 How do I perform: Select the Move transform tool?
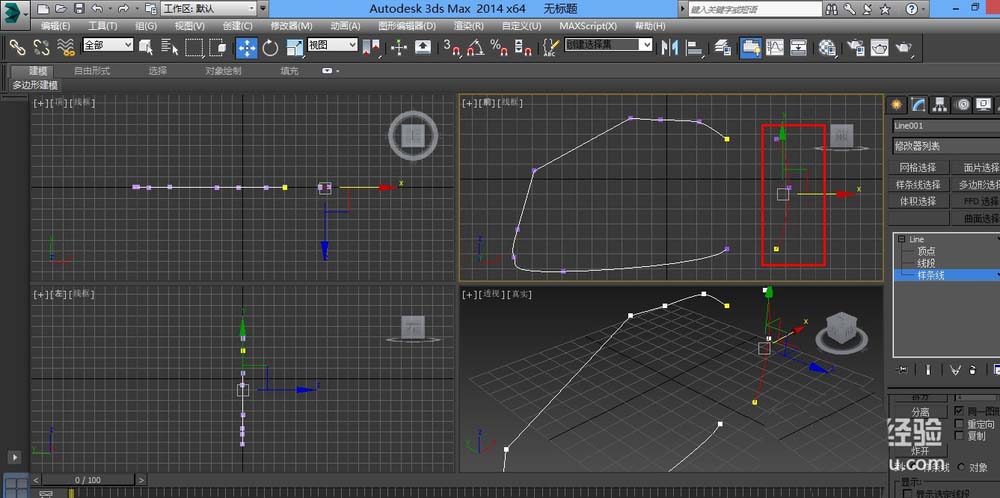(246, 47)
